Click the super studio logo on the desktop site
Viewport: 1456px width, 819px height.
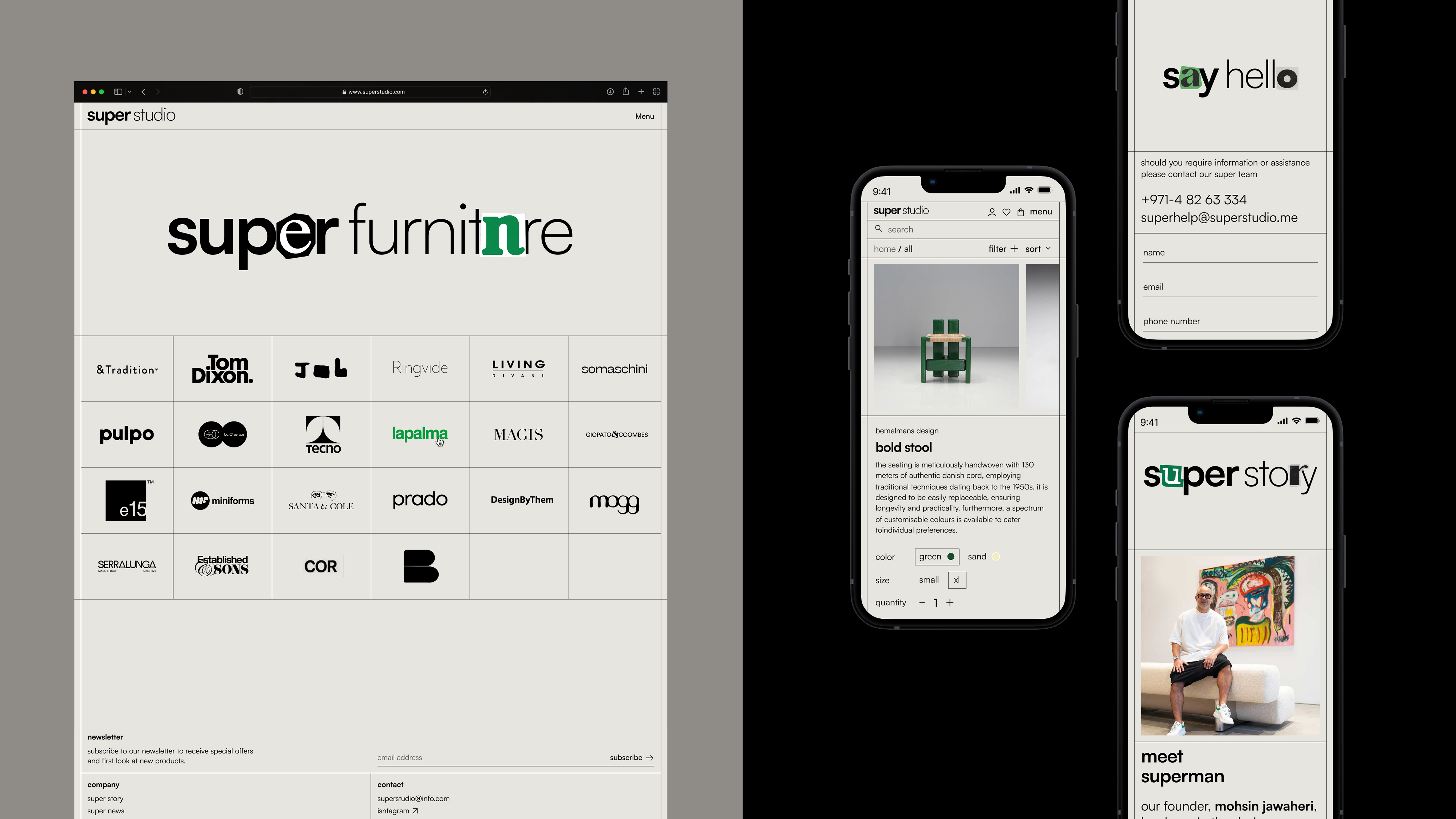[131, 116]
